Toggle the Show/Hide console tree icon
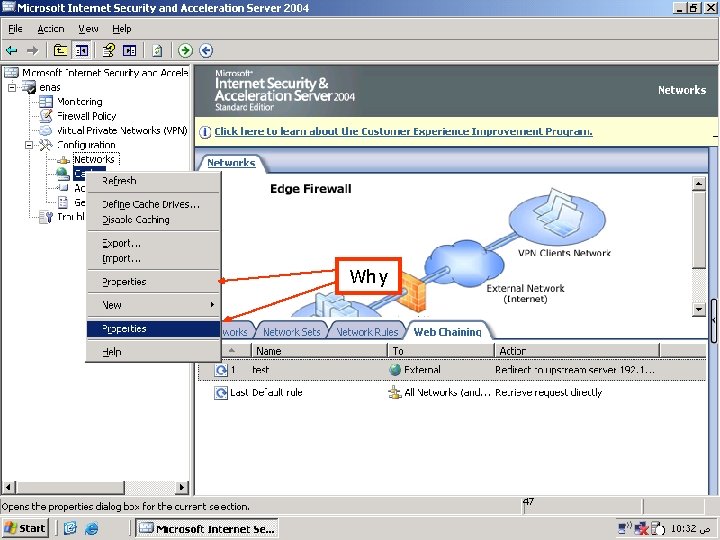 [x=82, y=50]
